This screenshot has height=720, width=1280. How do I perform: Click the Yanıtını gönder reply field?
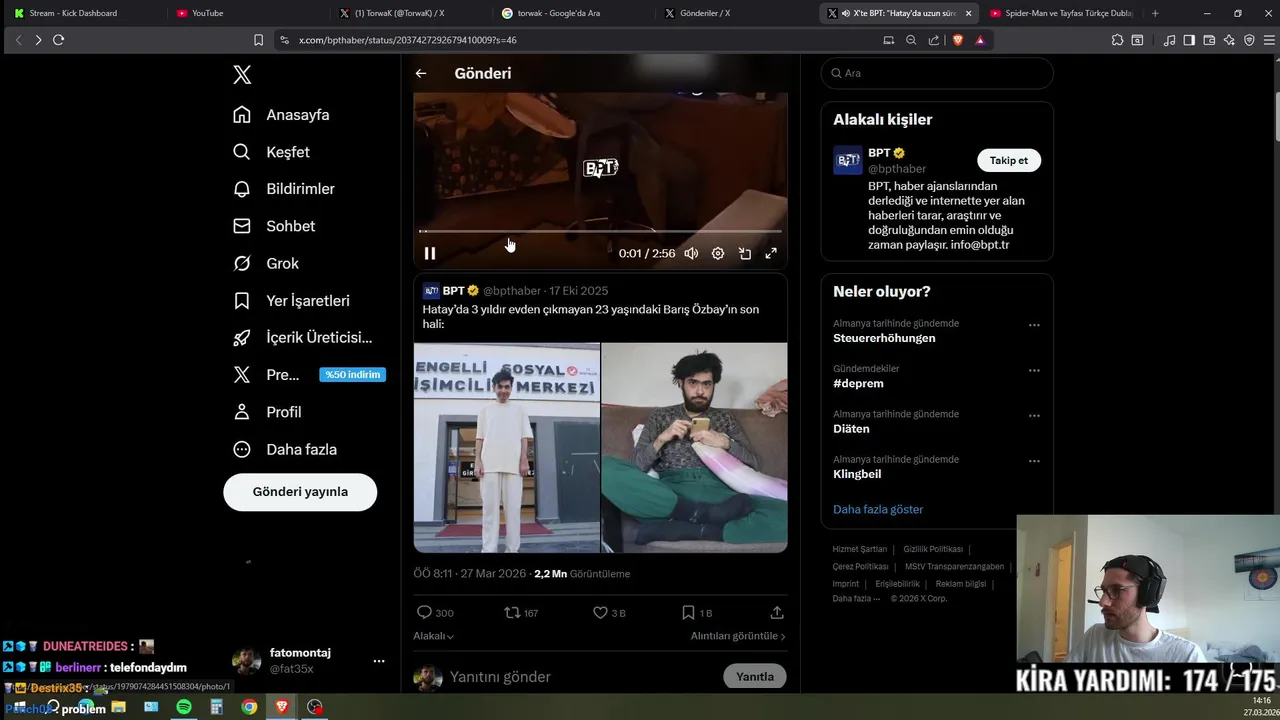(x=580, y=677)
